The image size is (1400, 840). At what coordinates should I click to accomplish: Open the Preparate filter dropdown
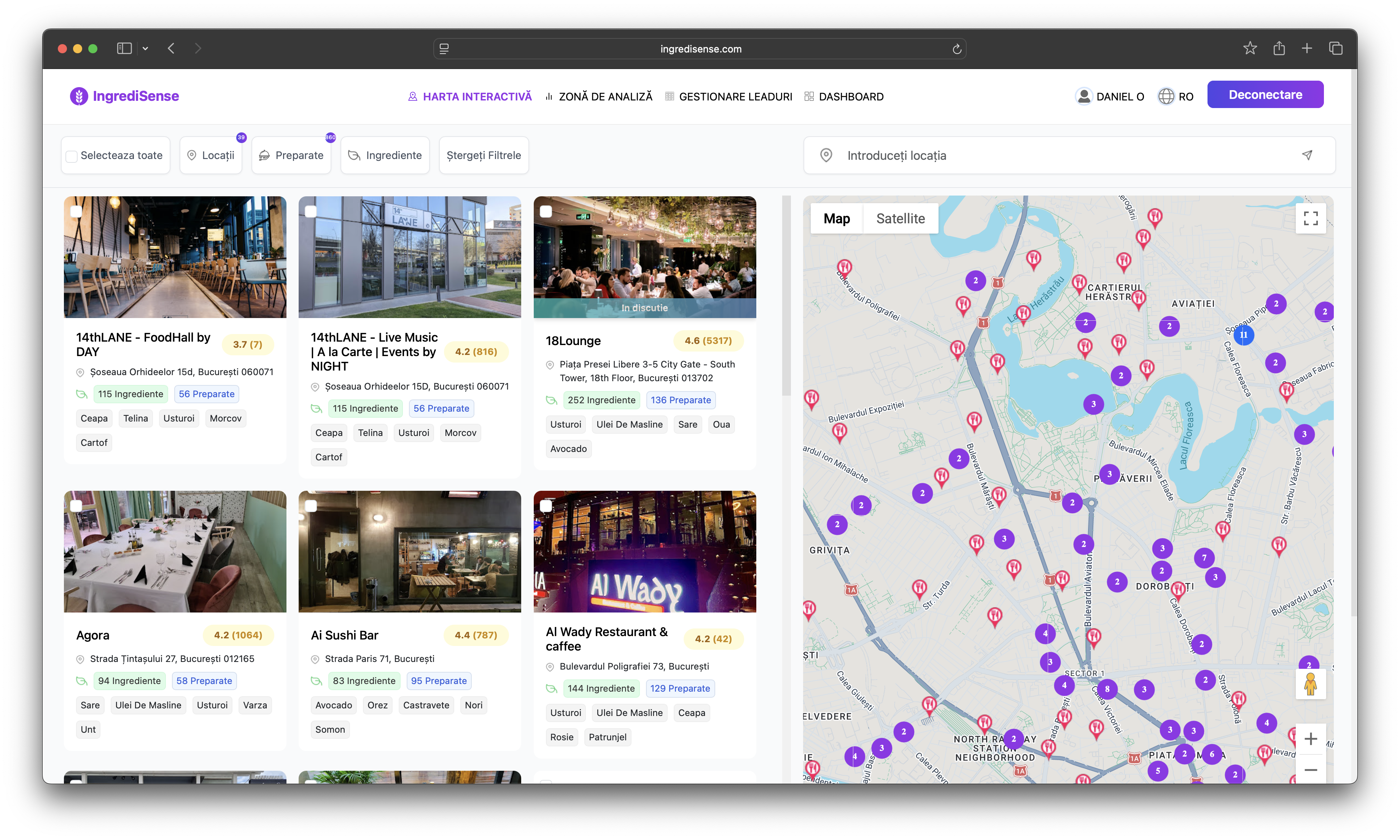pyautogui.click(x=291, y=155)
